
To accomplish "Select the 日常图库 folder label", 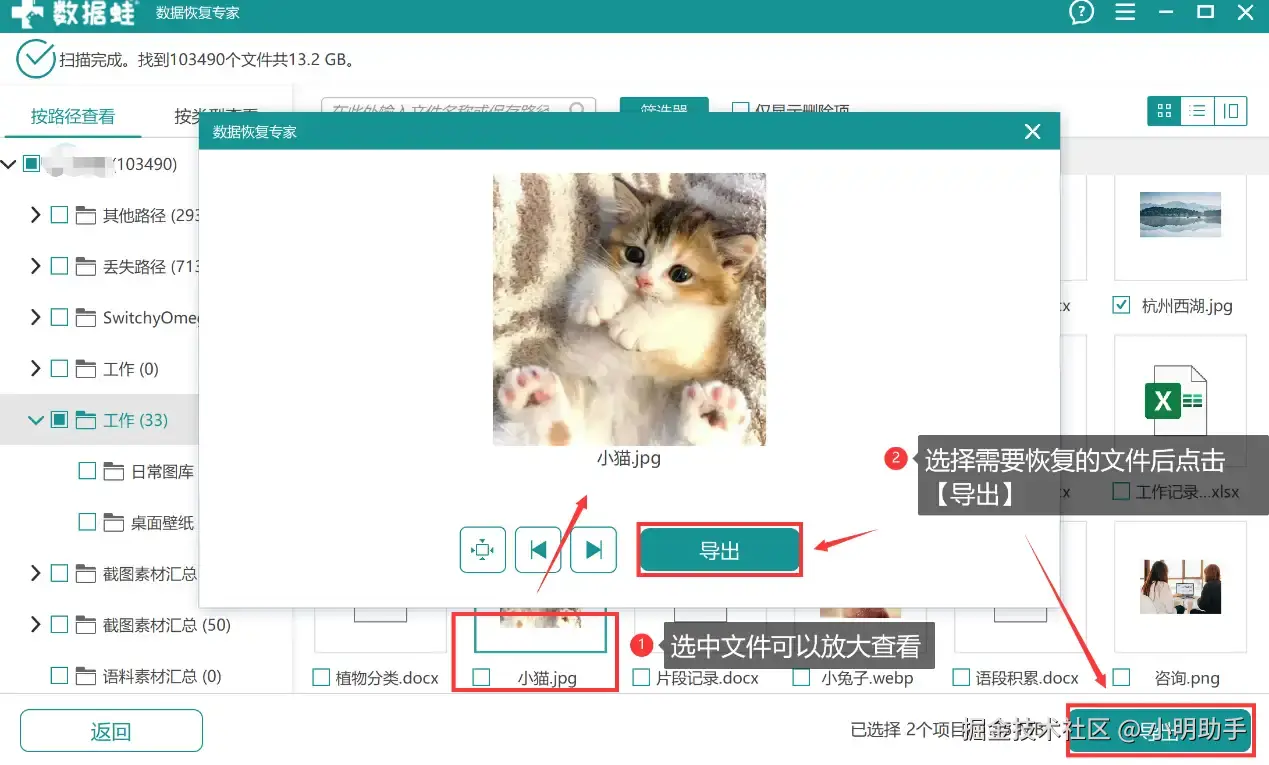I will (x=163, y=472).
